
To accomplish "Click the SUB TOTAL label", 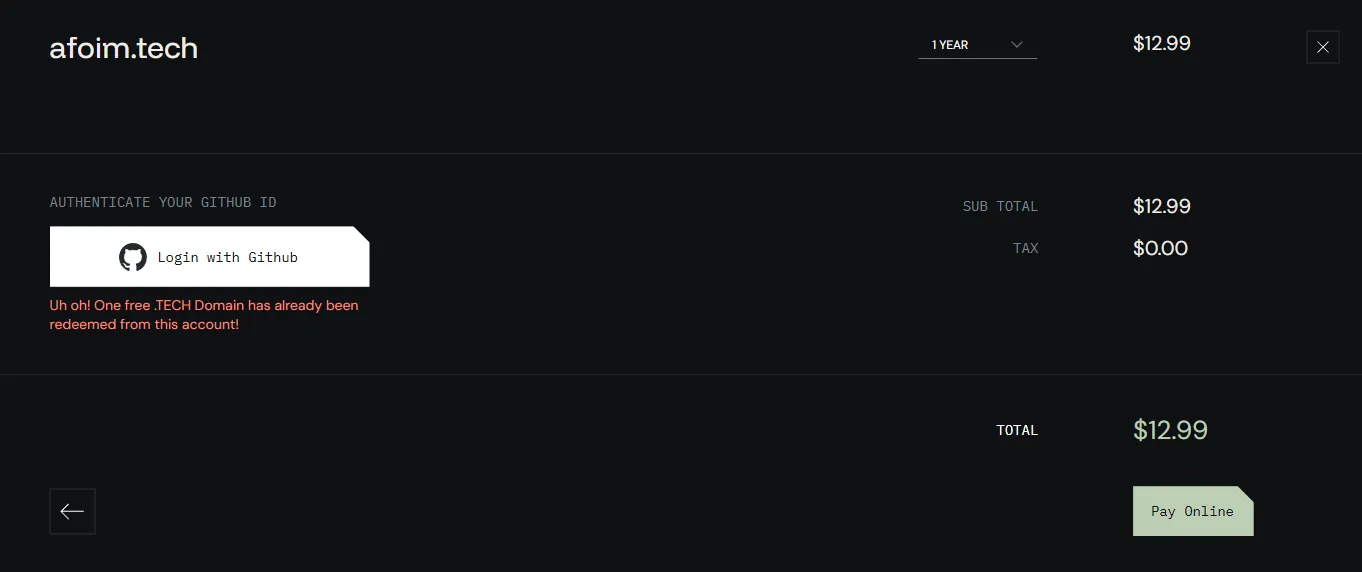I will pyautogui.click(x=1000, y=206).
